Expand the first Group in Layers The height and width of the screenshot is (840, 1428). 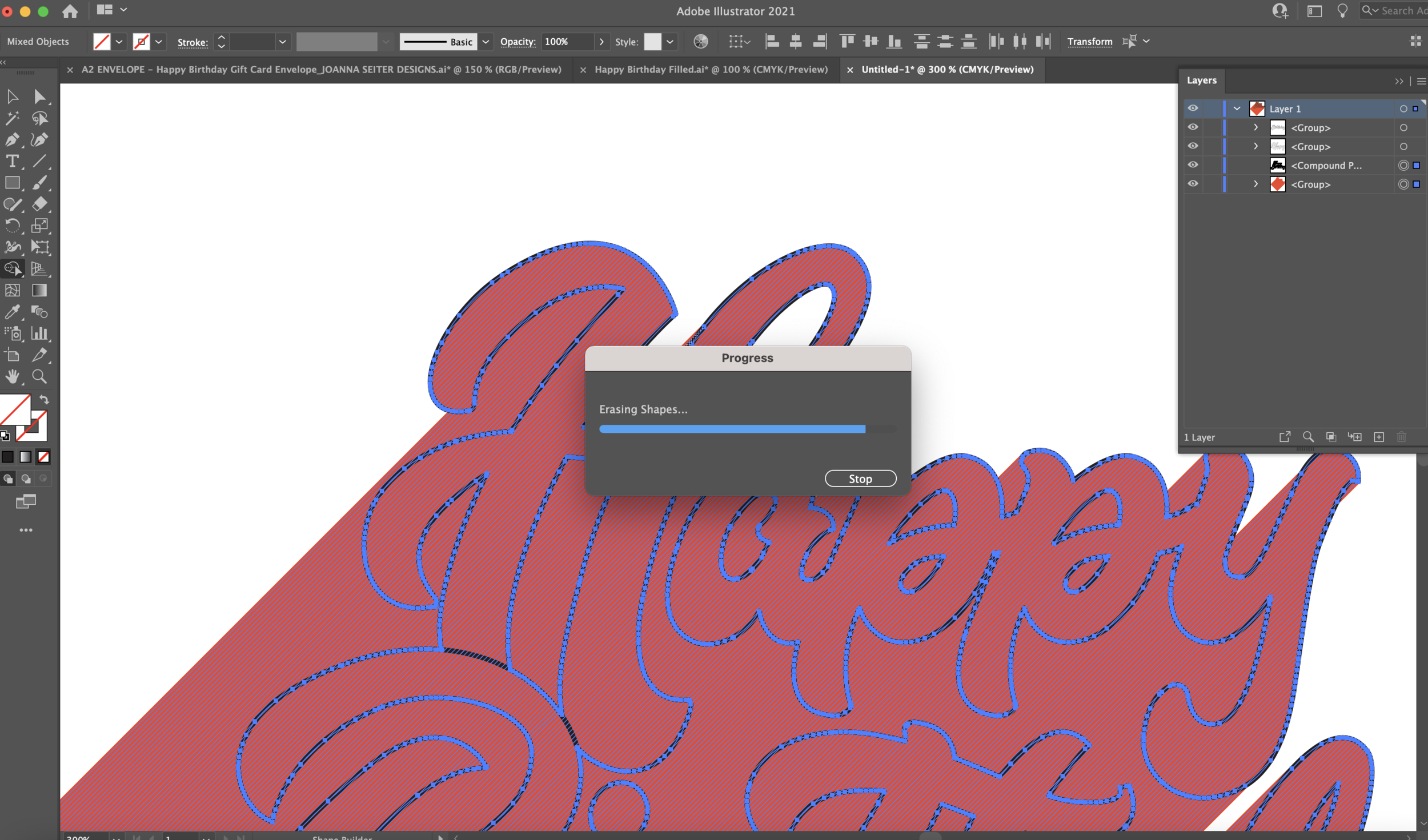[1255, 127]
